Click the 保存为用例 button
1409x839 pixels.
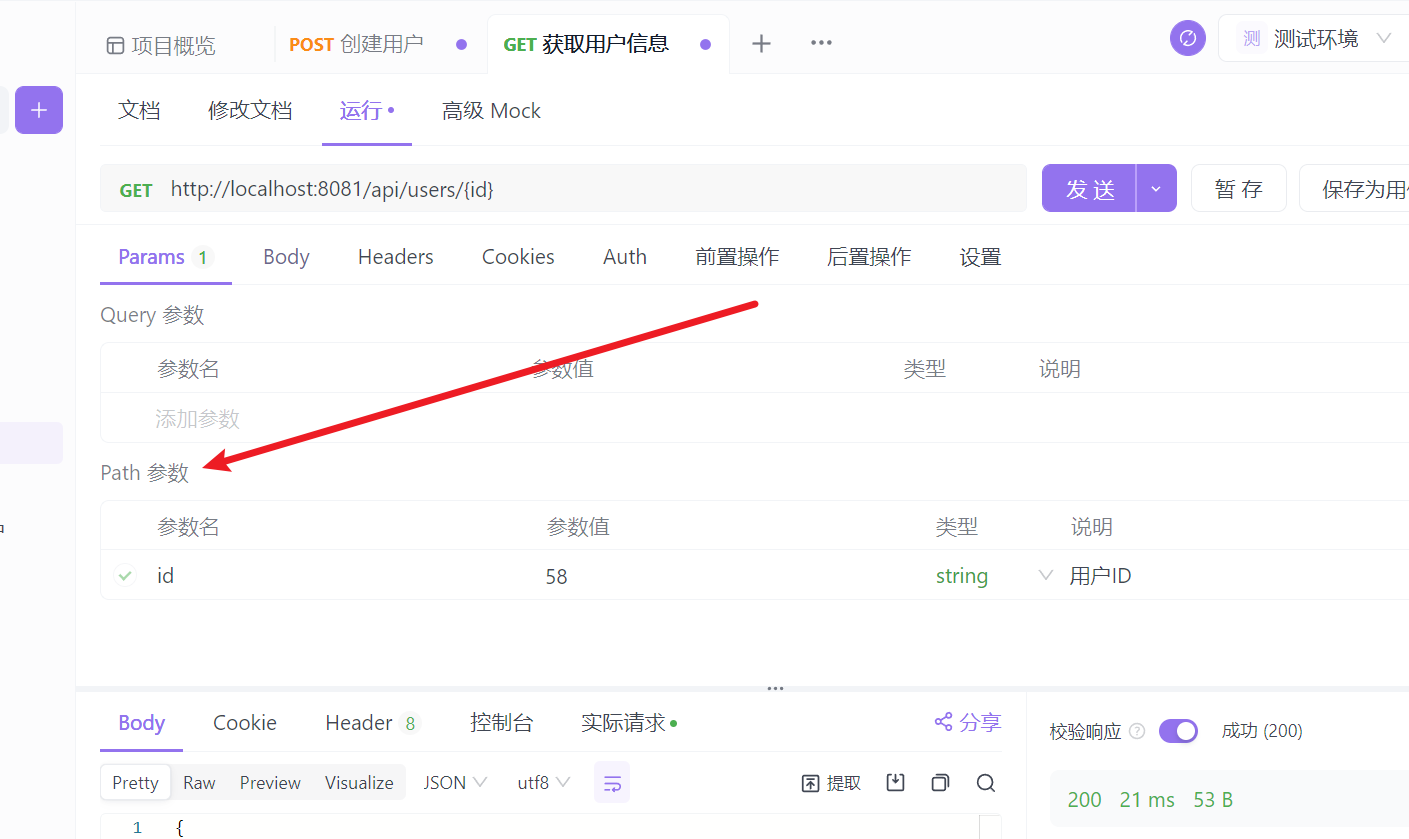click(1354, 188)
